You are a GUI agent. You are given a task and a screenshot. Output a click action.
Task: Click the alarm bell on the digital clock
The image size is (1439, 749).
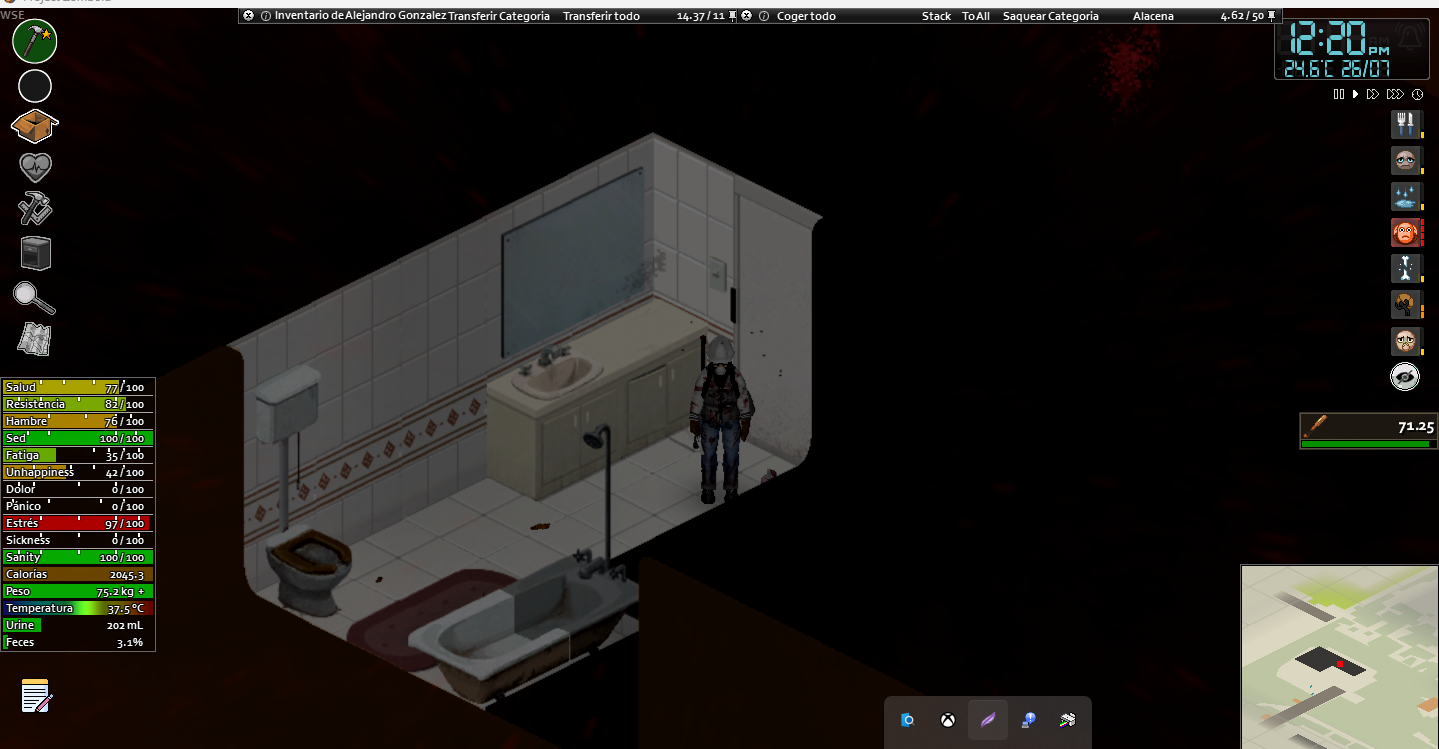point(1410,38)
